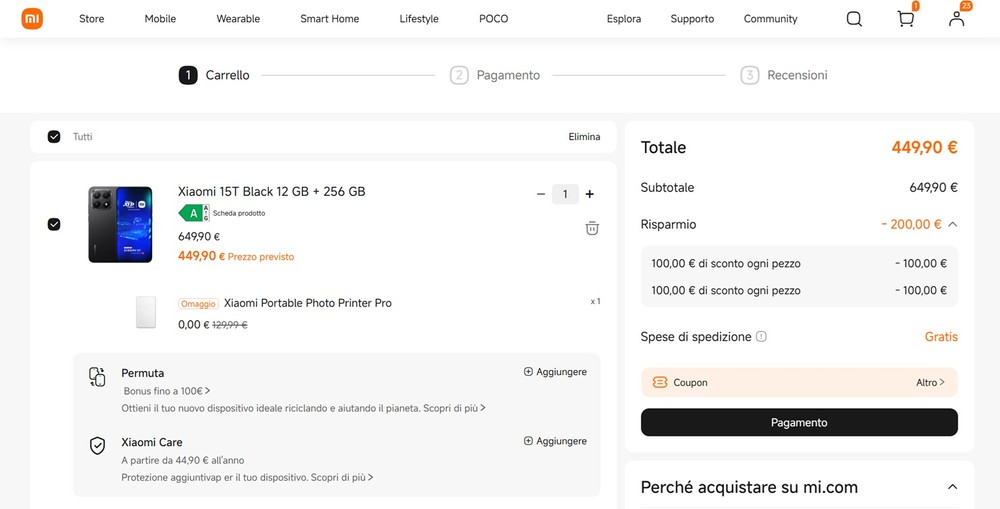Decrease quantity with minus button
1000x509 pixels.
pos(541,194)
